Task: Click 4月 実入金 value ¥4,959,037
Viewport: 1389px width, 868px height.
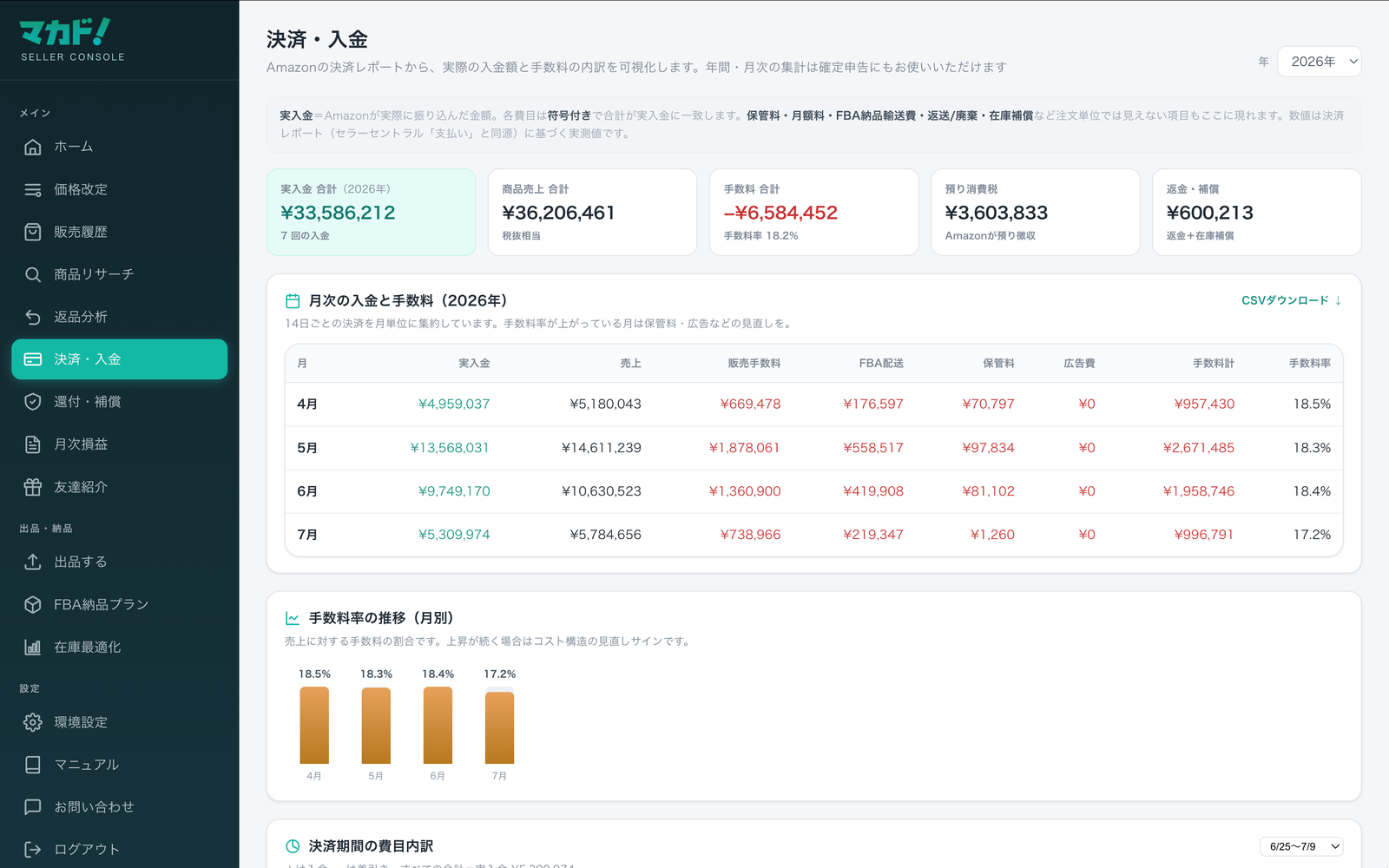Action: [x=454, y=404]
